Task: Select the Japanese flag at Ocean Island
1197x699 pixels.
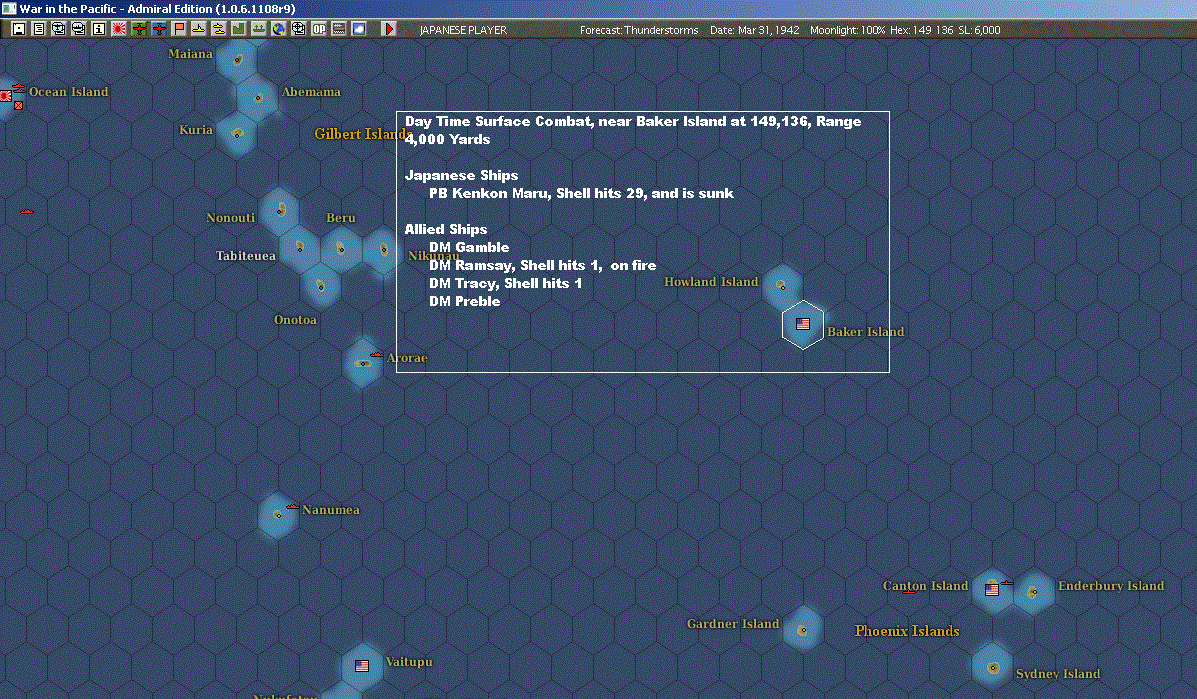Action: 5,96
